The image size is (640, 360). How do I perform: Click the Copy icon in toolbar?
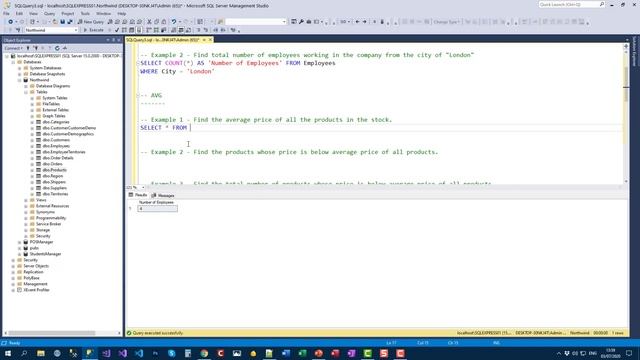click(157, 22)
